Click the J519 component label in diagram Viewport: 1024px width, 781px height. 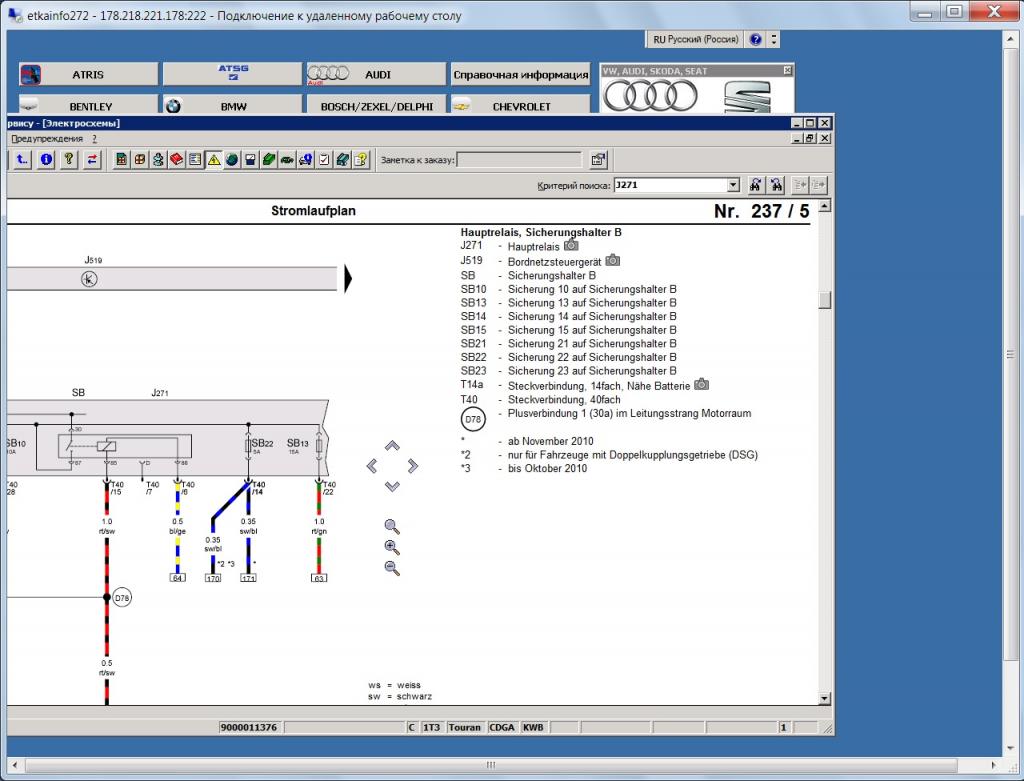pyautogui.click(x=93, y=260)
